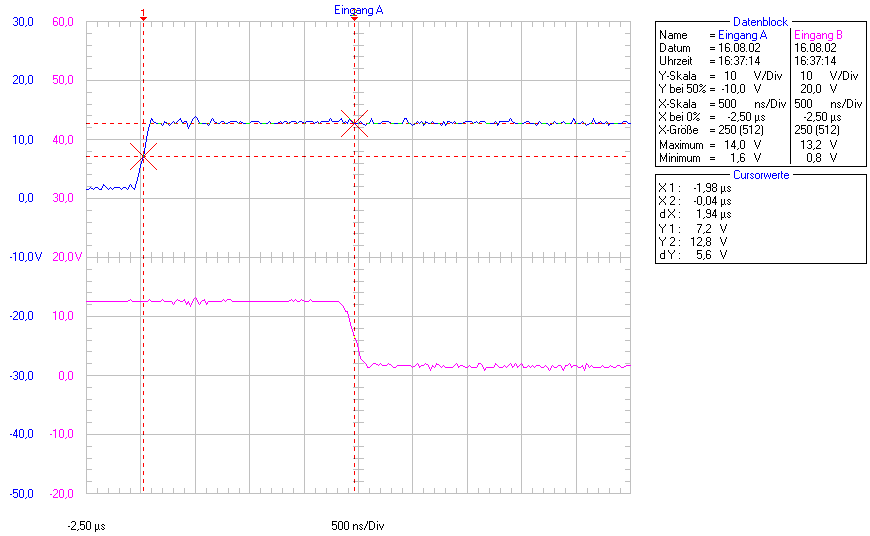Screen dimensions: 870x536
Task: Select the Eingang A label above the graph
Action: (357, 9)
